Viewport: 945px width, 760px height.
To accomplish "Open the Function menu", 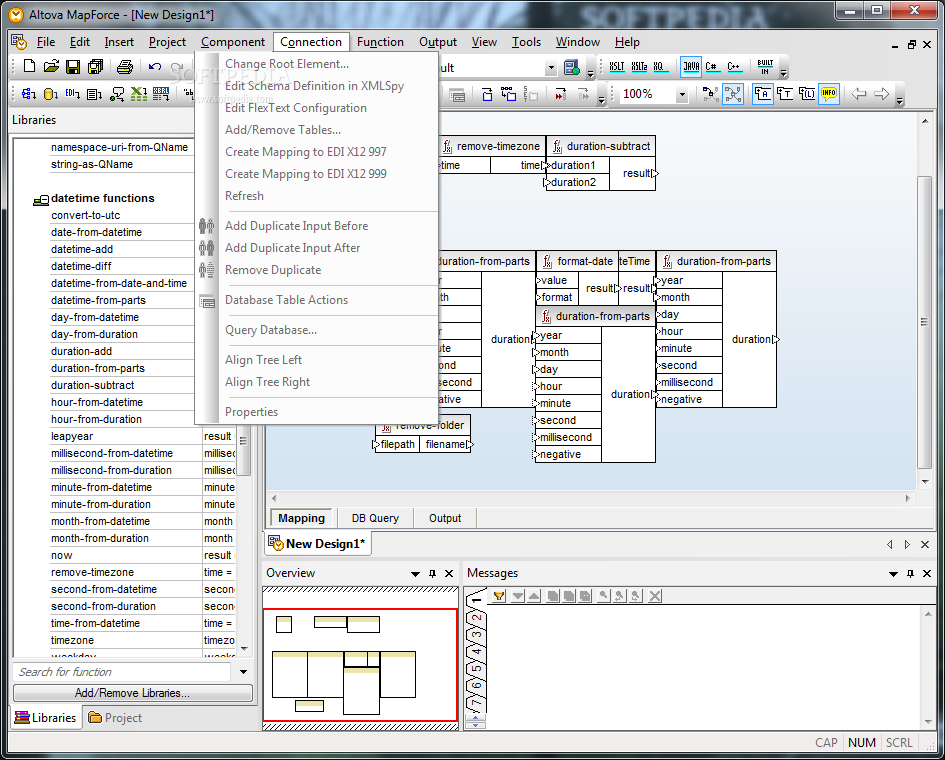I will click(380, 42).
